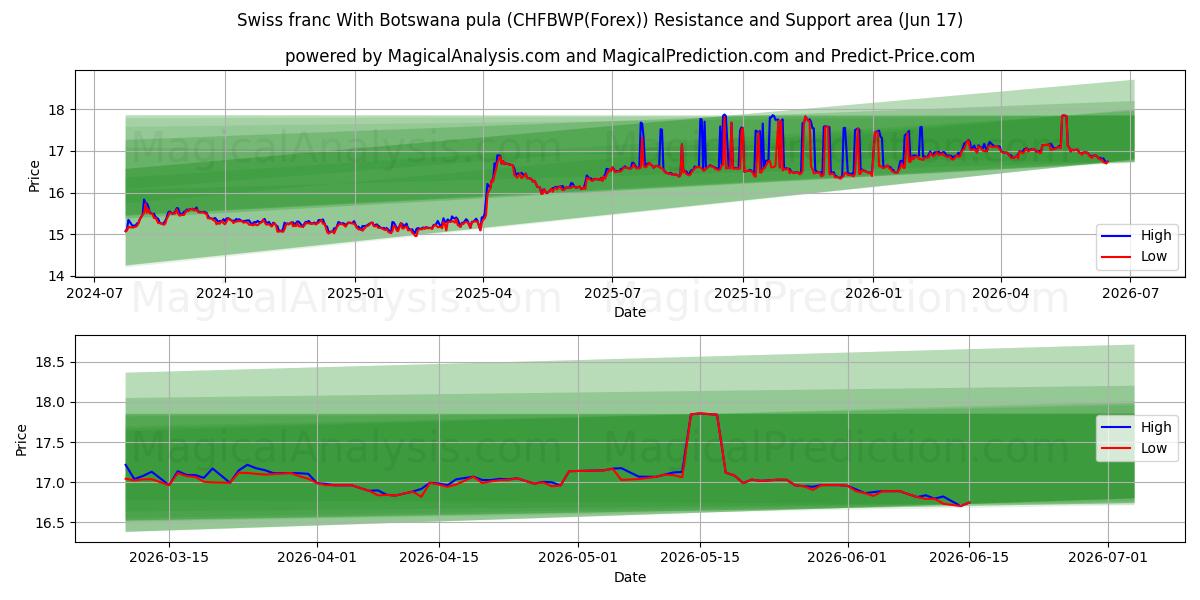This screenshot has height=600, width=1200.
Task: Click the '2024-10' date tick label
Action: [224, 295]
